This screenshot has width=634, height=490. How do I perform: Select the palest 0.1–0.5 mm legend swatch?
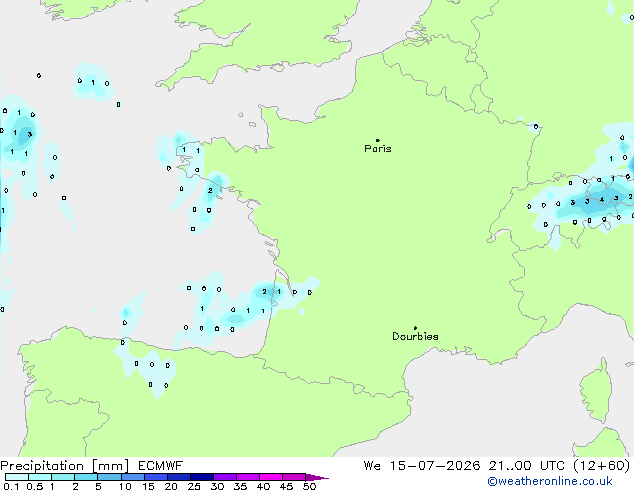point(17,477)
